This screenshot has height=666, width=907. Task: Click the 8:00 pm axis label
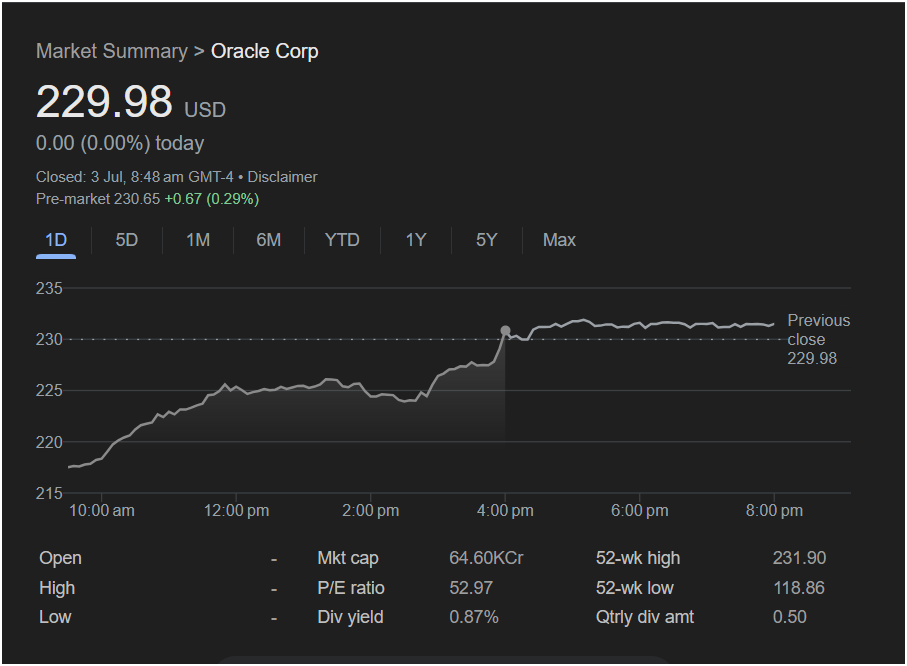[x=774, y=510]
